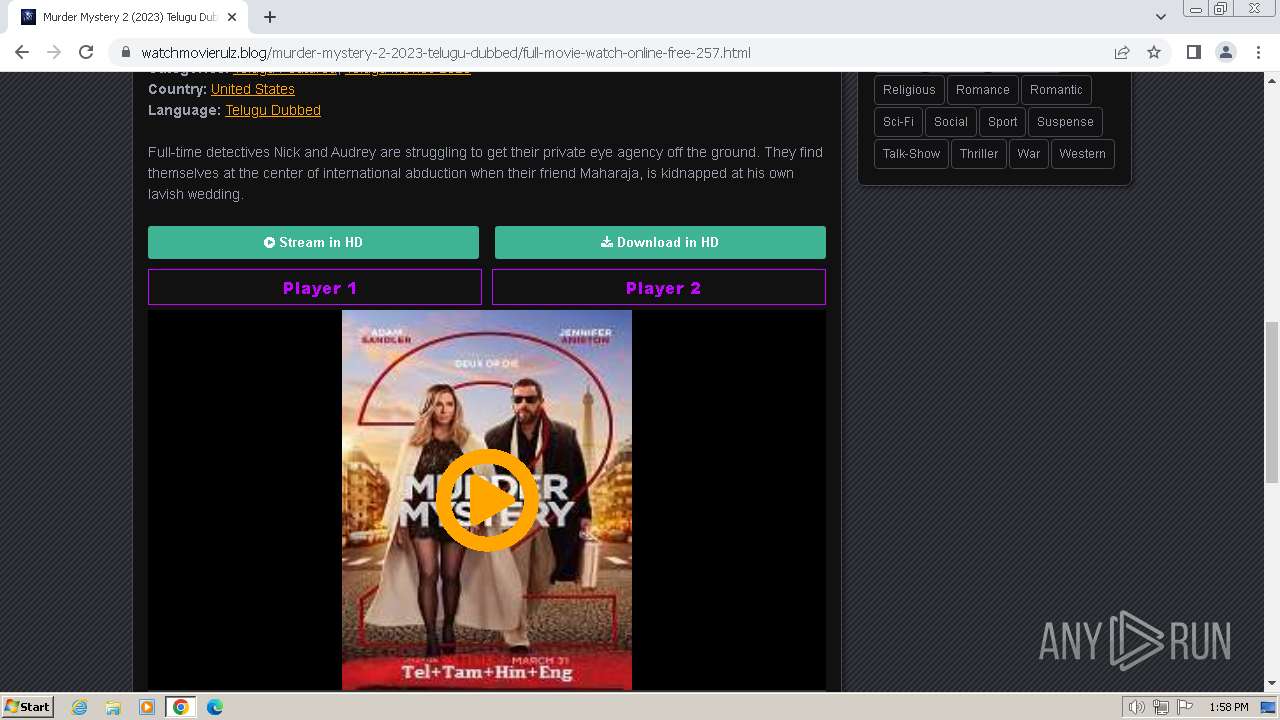Open a new browser tab
This screenshot has width=1280, height=720.
pos(270,17)
